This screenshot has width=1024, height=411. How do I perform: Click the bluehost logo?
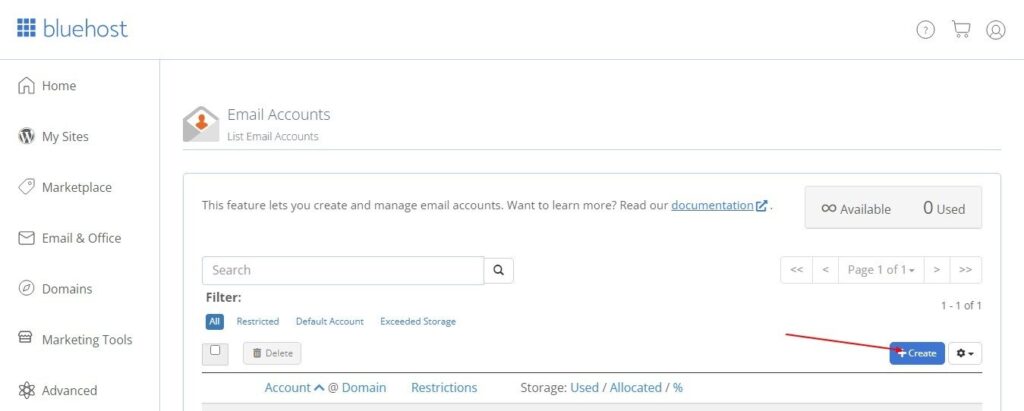[72, 28]
